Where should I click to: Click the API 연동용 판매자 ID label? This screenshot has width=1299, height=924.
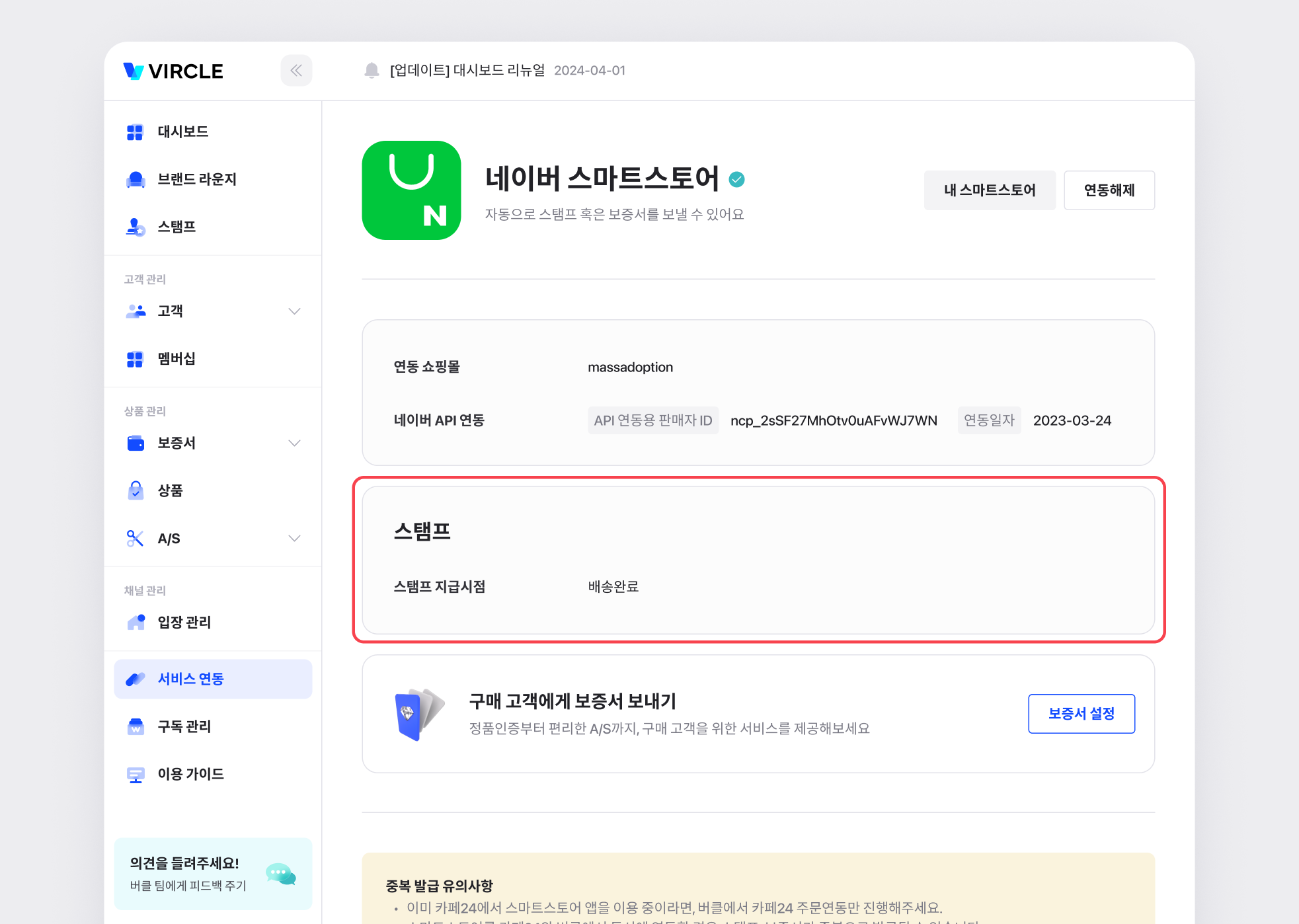(x=653, y=420)
